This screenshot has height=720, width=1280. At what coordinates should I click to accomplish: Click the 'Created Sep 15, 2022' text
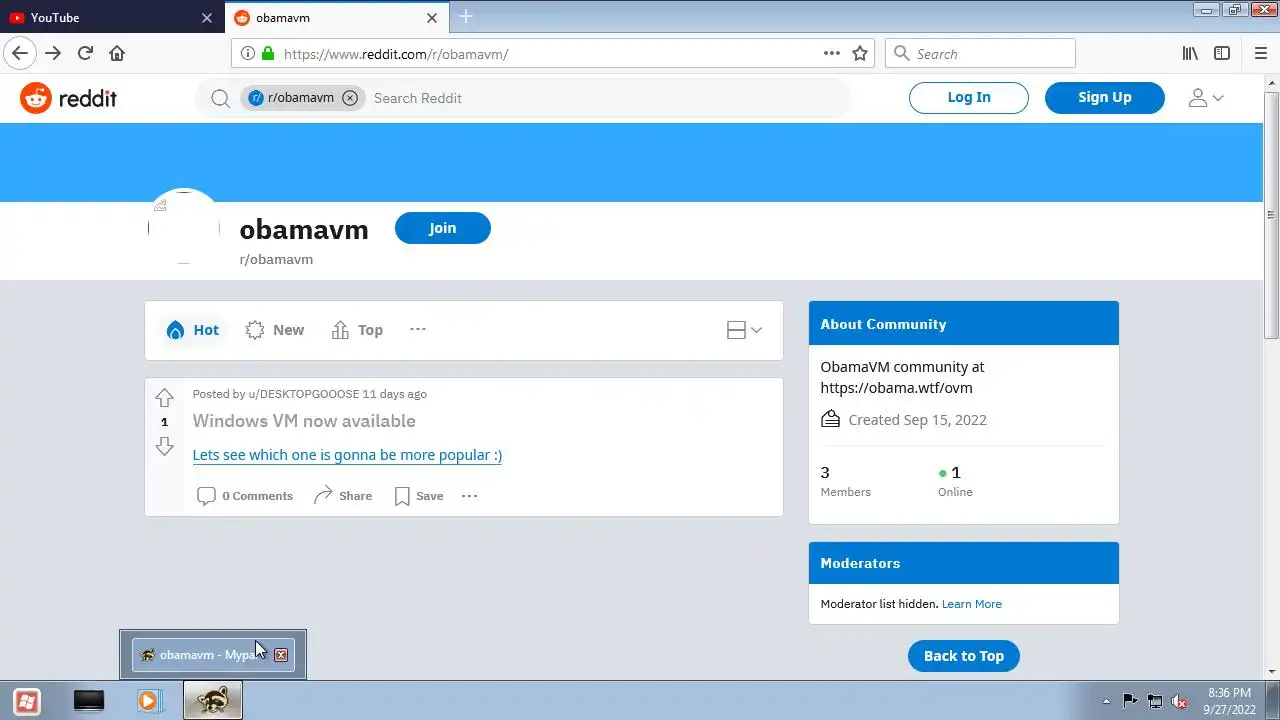point(917,420)
